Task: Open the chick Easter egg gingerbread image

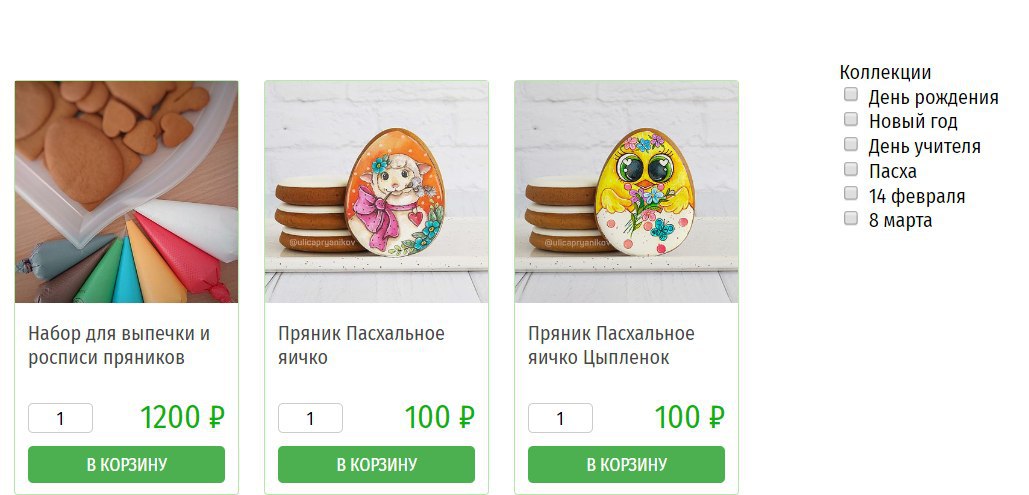Action: (x=626, y=192)
